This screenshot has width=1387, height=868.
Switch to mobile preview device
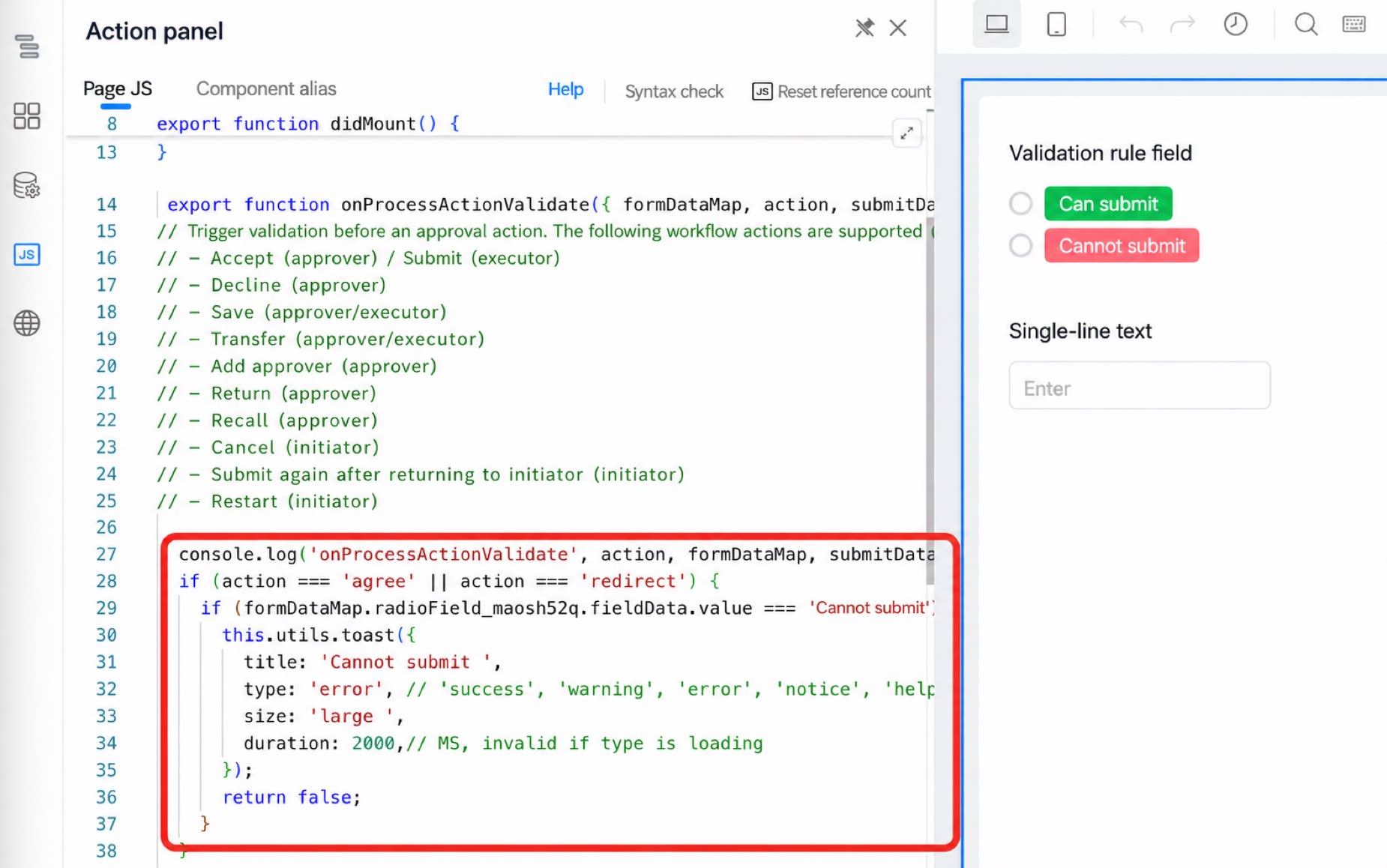(x=1056, y=24)
